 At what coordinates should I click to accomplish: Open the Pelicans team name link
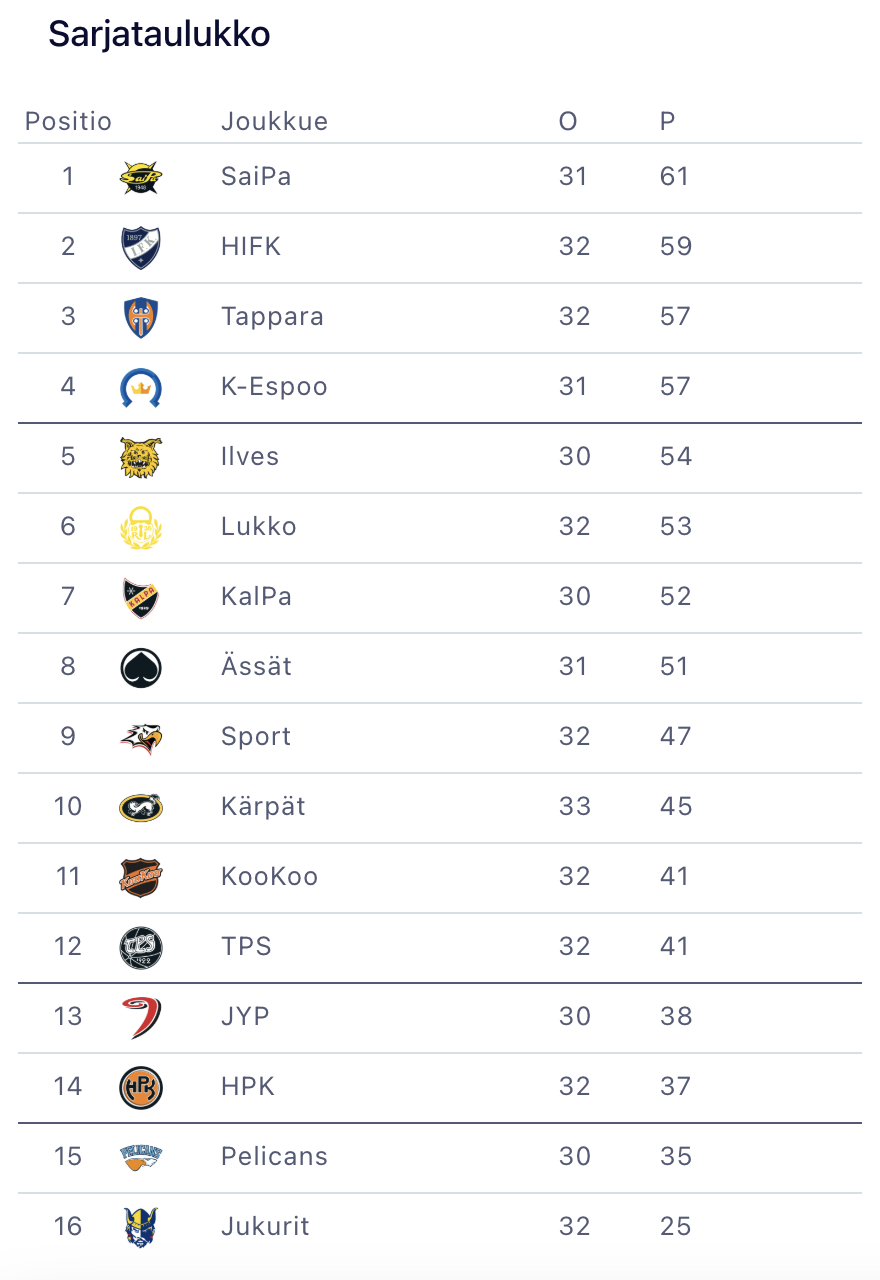point(274,1157)
